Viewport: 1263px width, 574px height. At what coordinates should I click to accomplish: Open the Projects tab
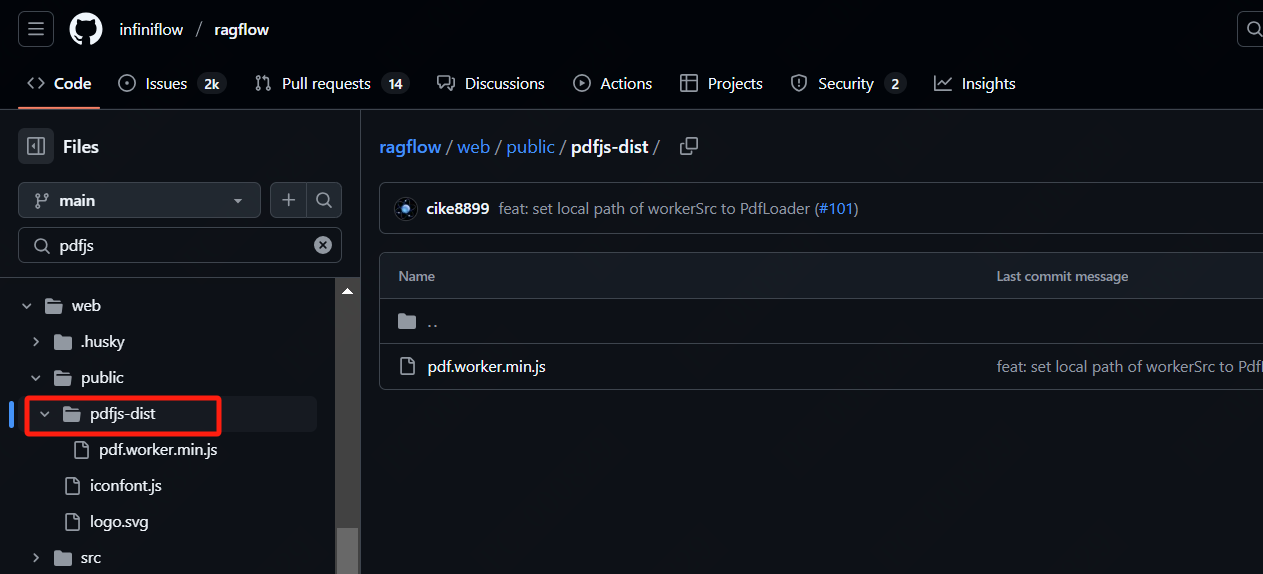(x=721, y=84)
